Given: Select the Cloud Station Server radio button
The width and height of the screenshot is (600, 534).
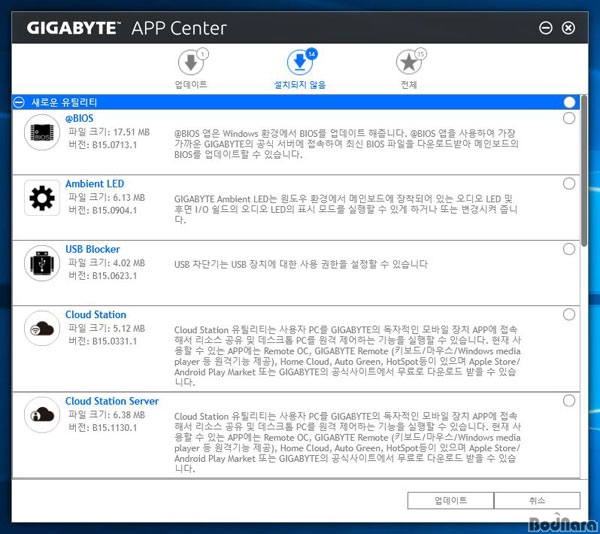Looking at the screenshot, I should 569,401.
